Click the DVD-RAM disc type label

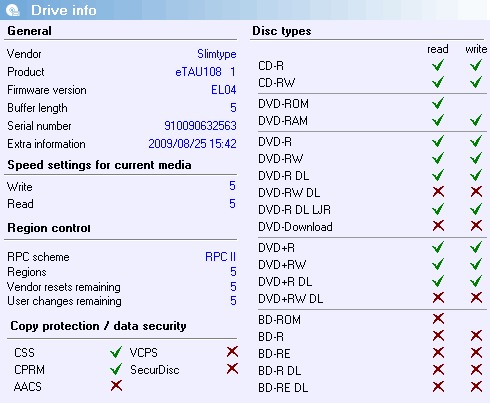[x=283, y=121]
